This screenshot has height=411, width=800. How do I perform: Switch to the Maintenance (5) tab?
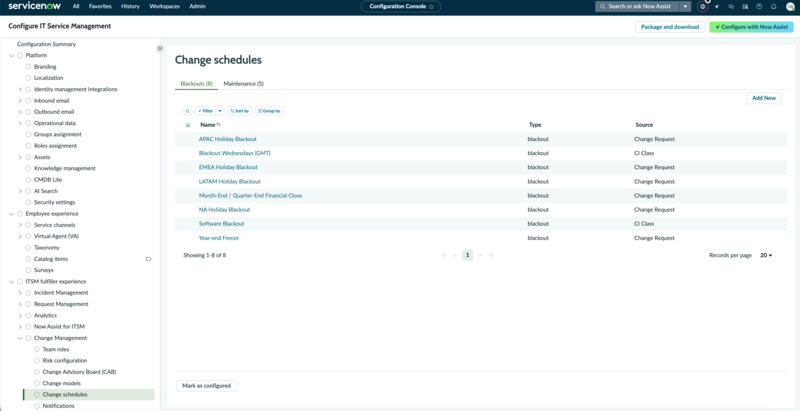point(243,84)
